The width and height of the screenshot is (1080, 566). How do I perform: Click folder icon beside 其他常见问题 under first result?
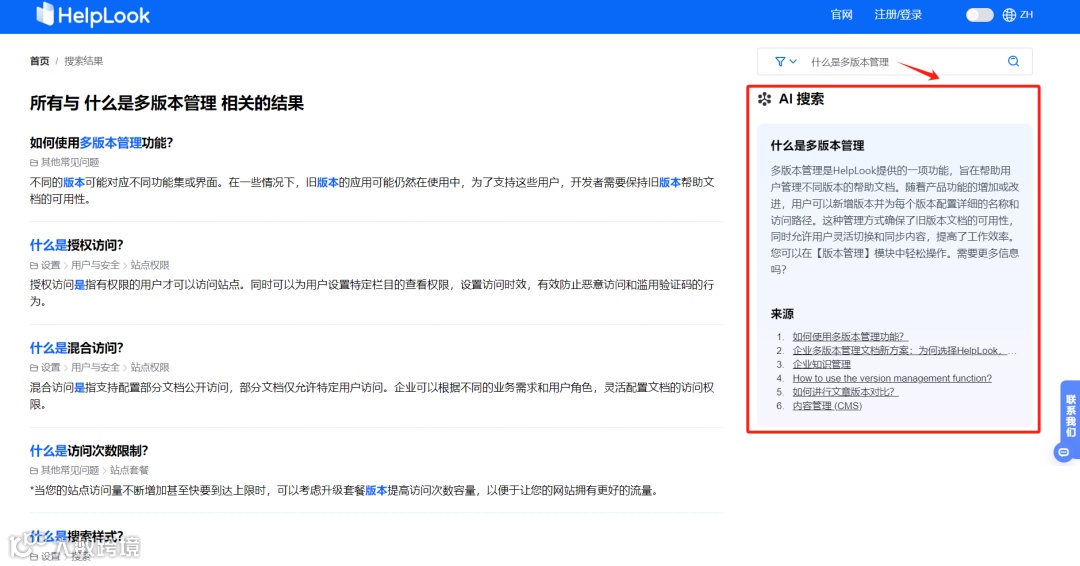33,163
